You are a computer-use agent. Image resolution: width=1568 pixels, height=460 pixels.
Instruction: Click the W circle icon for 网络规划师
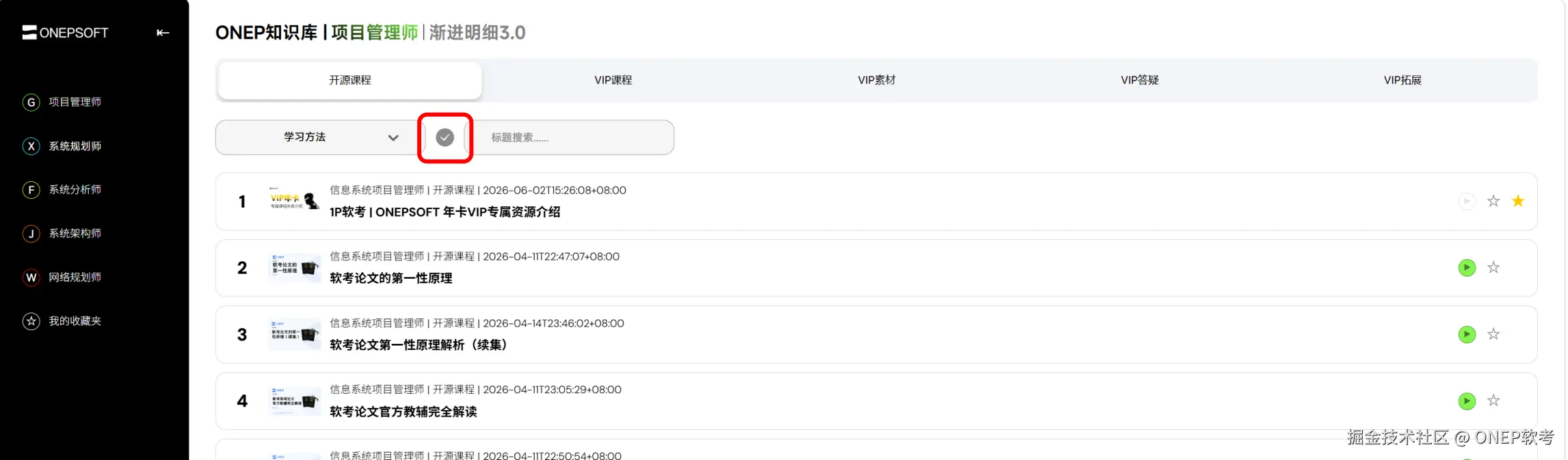pos(31,278)
